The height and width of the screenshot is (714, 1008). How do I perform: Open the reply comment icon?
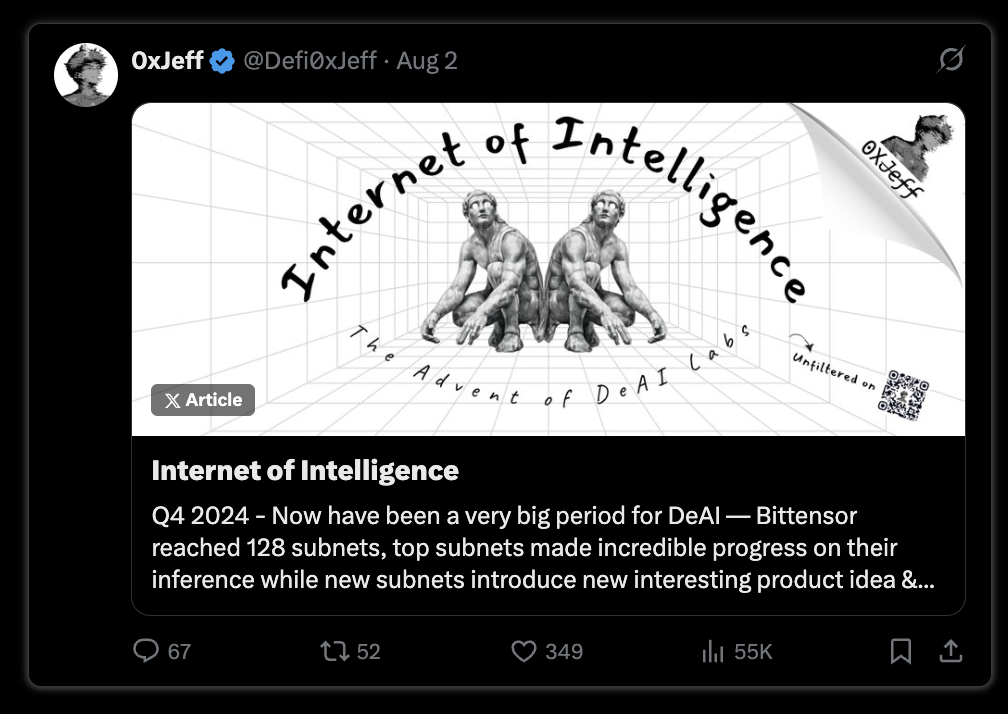tap(146, 650)
